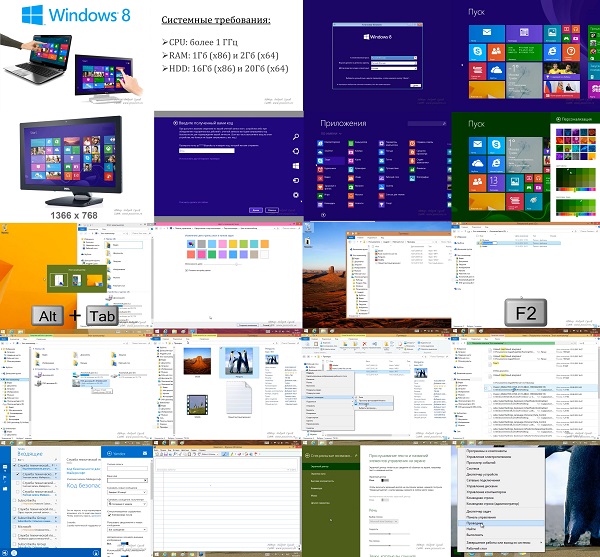Open the Photos tile on purple Start screen
Screen dimensions: 600x557
coord(552,34)
